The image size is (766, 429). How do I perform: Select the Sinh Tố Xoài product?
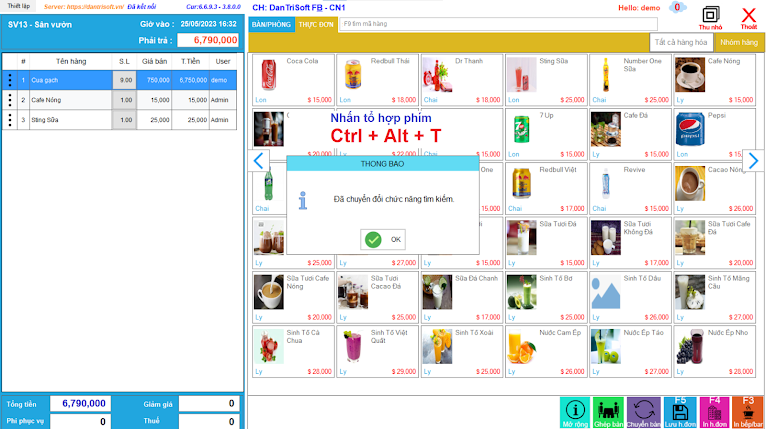462,351
